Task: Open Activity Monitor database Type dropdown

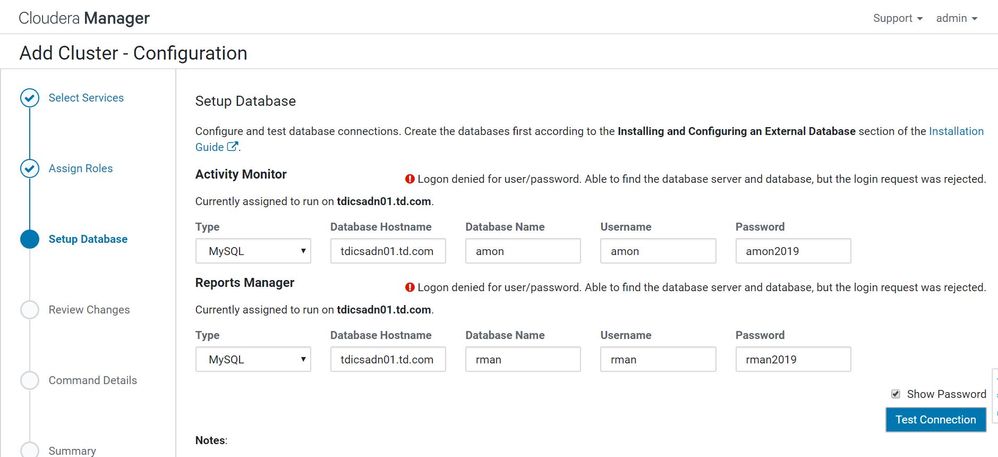Action: (253, 252)
